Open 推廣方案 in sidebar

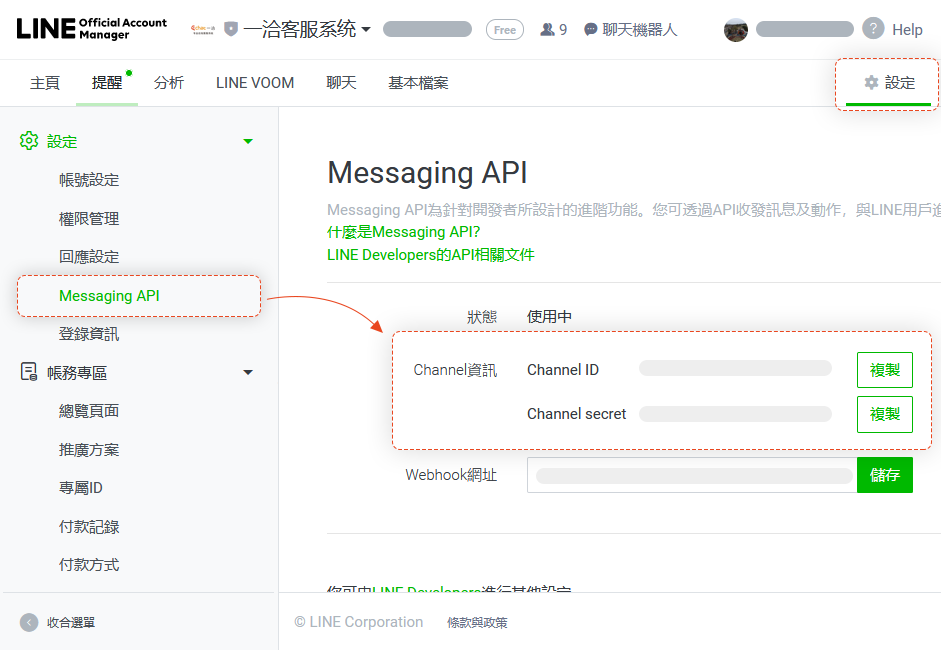point(89,450)
